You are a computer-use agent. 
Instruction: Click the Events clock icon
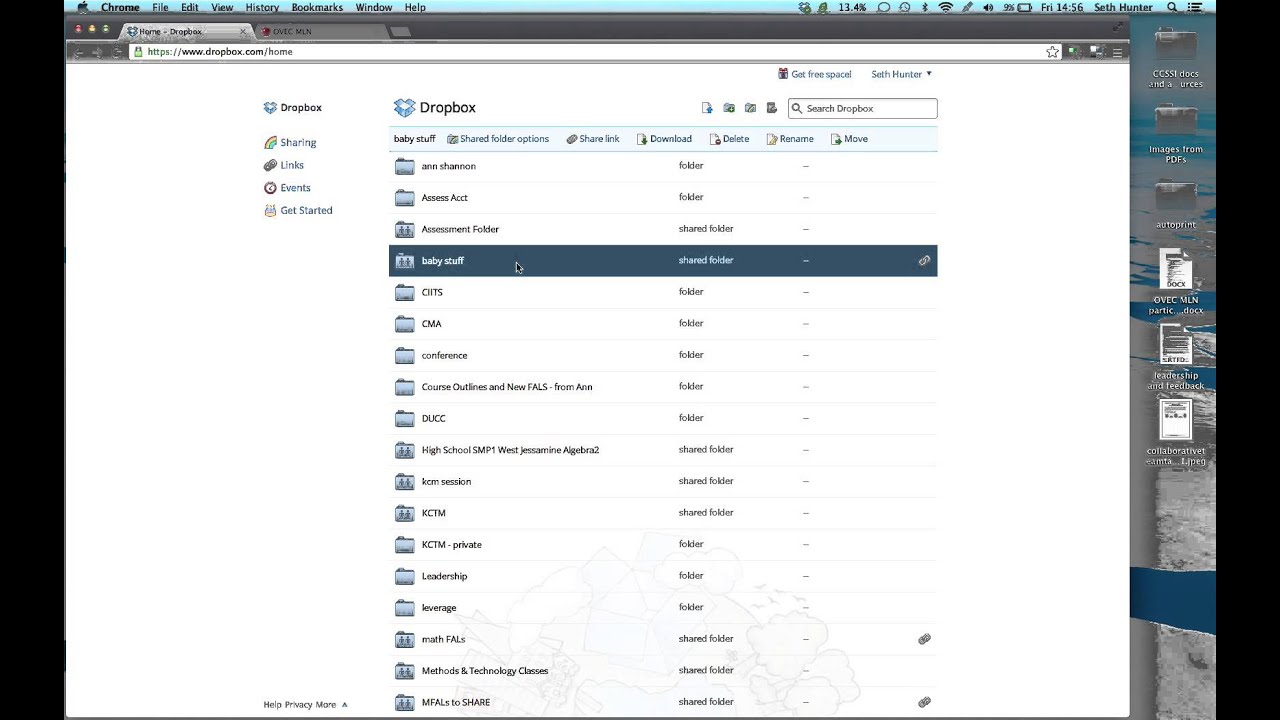(270, 188)
